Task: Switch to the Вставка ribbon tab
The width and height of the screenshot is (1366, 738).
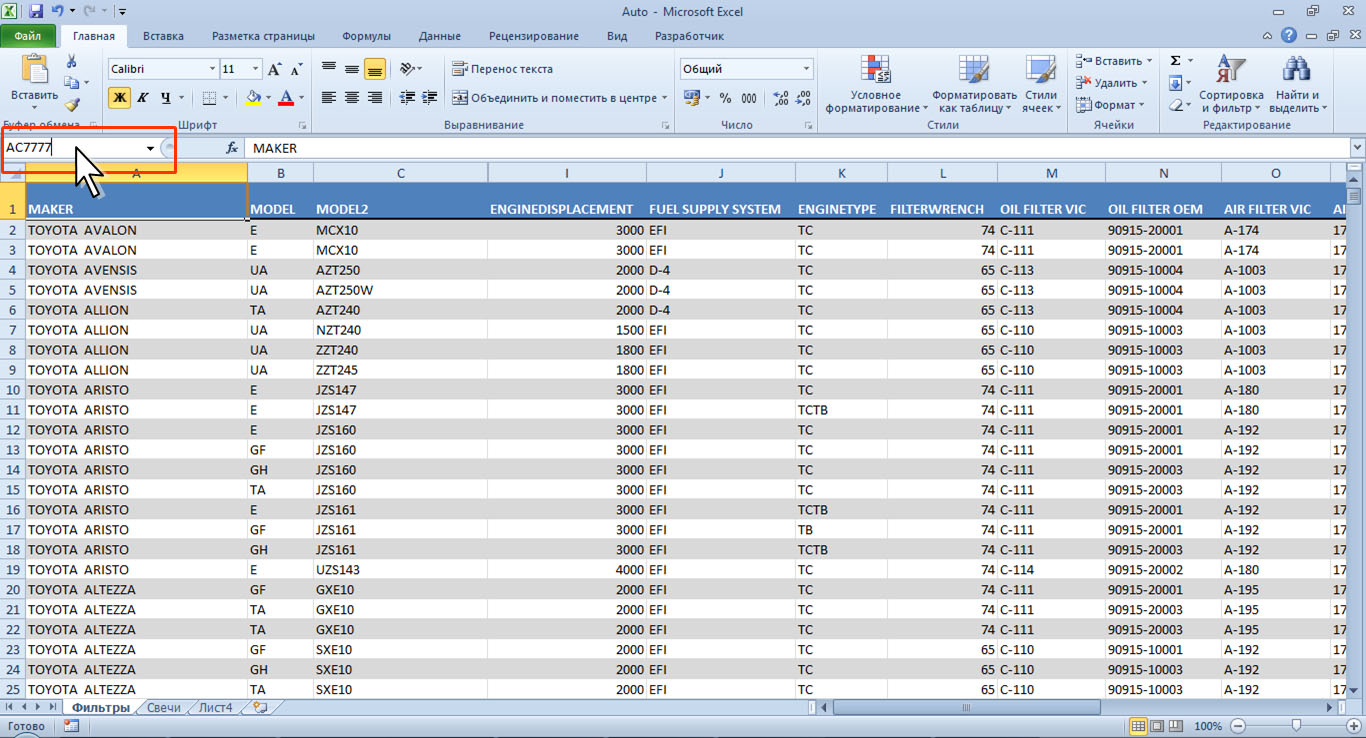Action: (x=163, y=36)
